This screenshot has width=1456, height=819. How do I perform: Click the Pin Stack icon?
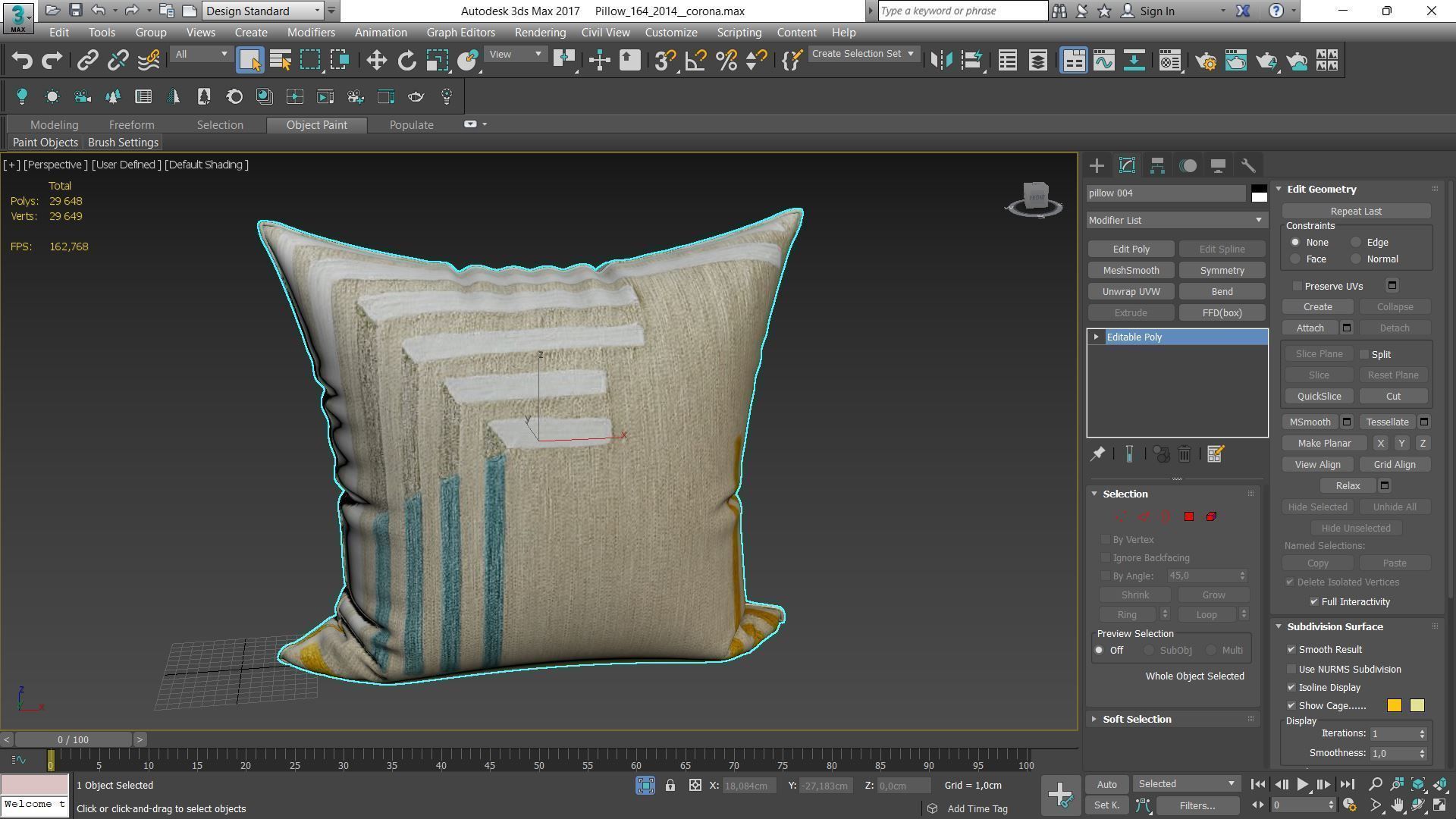[x=1097, y=454]
